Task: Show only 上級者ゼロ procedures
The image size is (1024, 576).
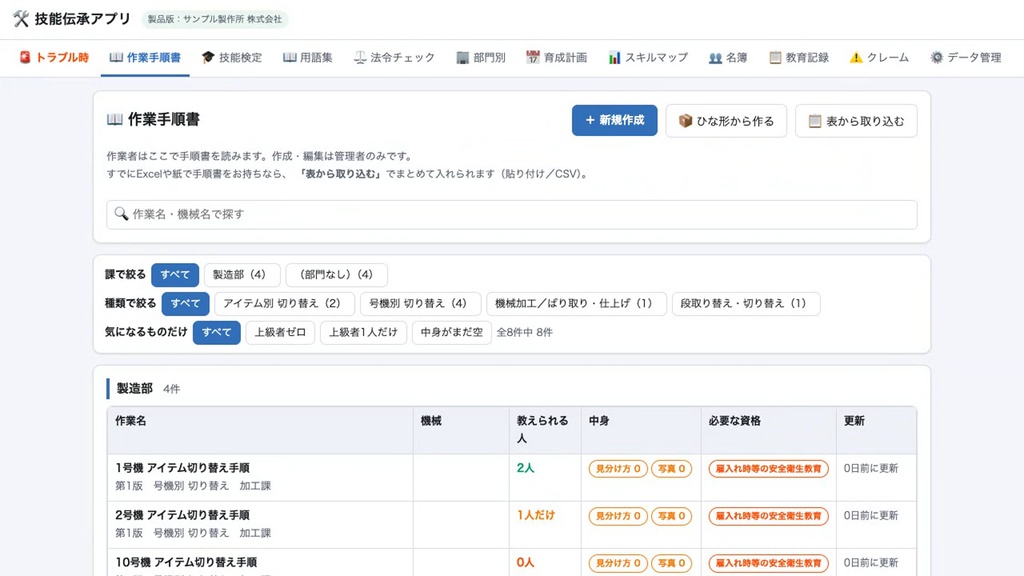Action: tap(280, 332)
